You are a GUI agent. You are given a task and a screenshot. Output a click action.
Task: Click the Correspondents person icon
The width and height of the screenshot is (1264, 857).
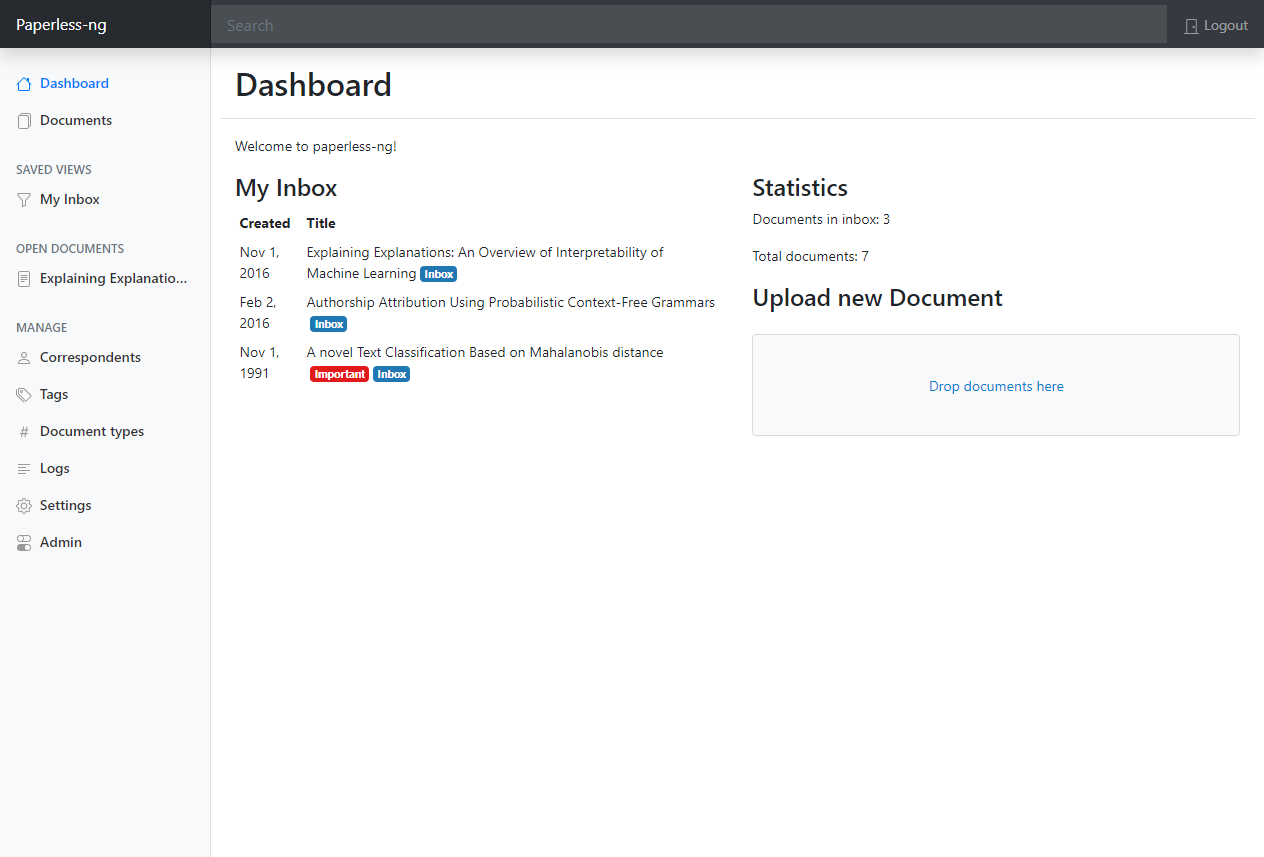click(x=24, y=358)
